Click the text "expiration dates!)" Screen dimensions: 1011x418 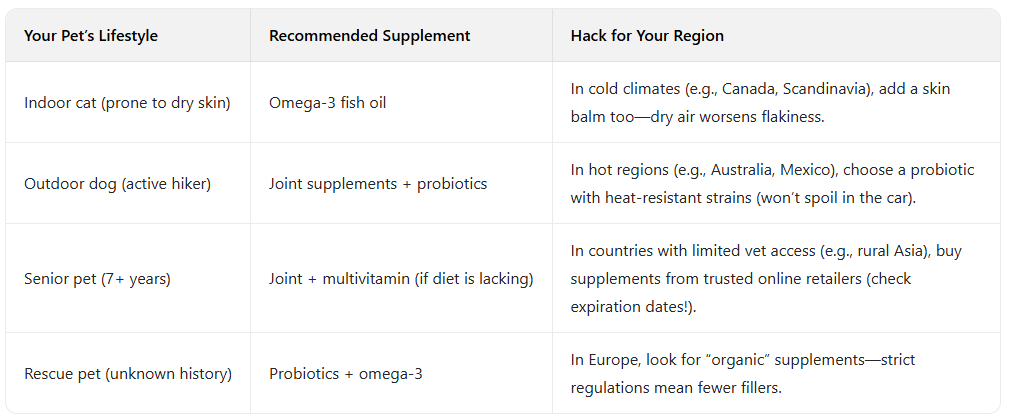click(632, 306)
